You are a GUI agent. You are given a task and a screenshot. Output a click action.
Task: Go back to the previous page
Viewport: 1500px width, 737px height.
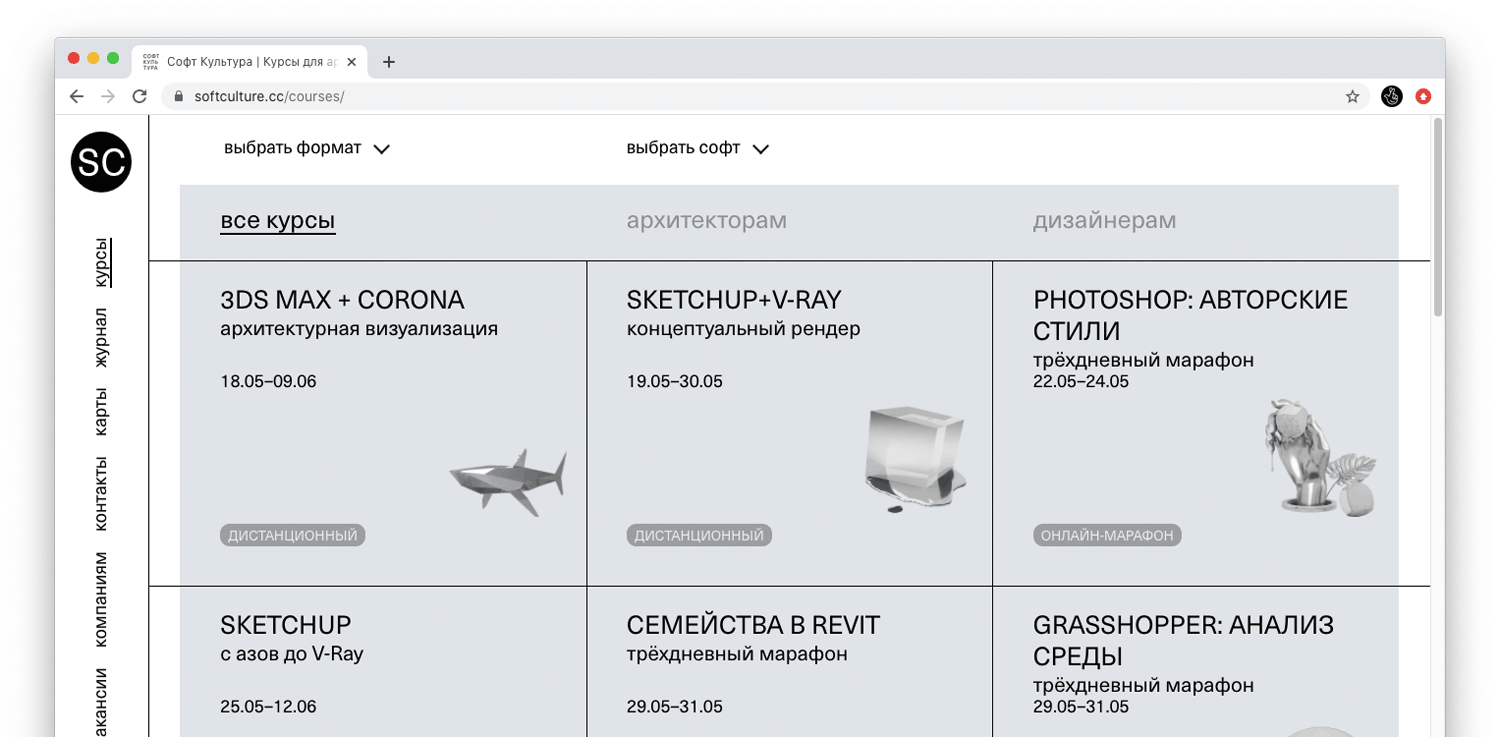pos(77,96)
